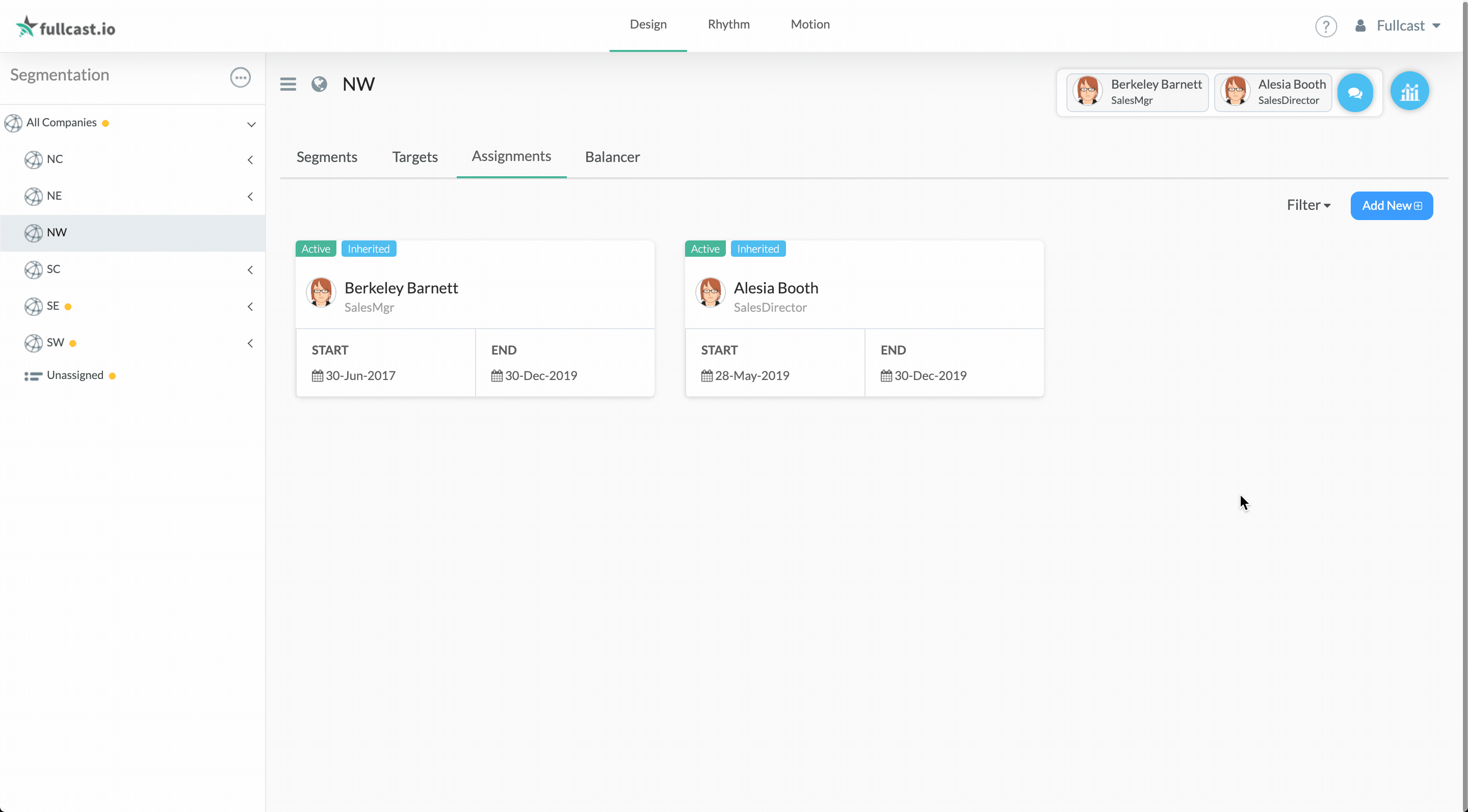Expand the NC territory chevron
1468x812 pixels.
[x=250, y=160]
